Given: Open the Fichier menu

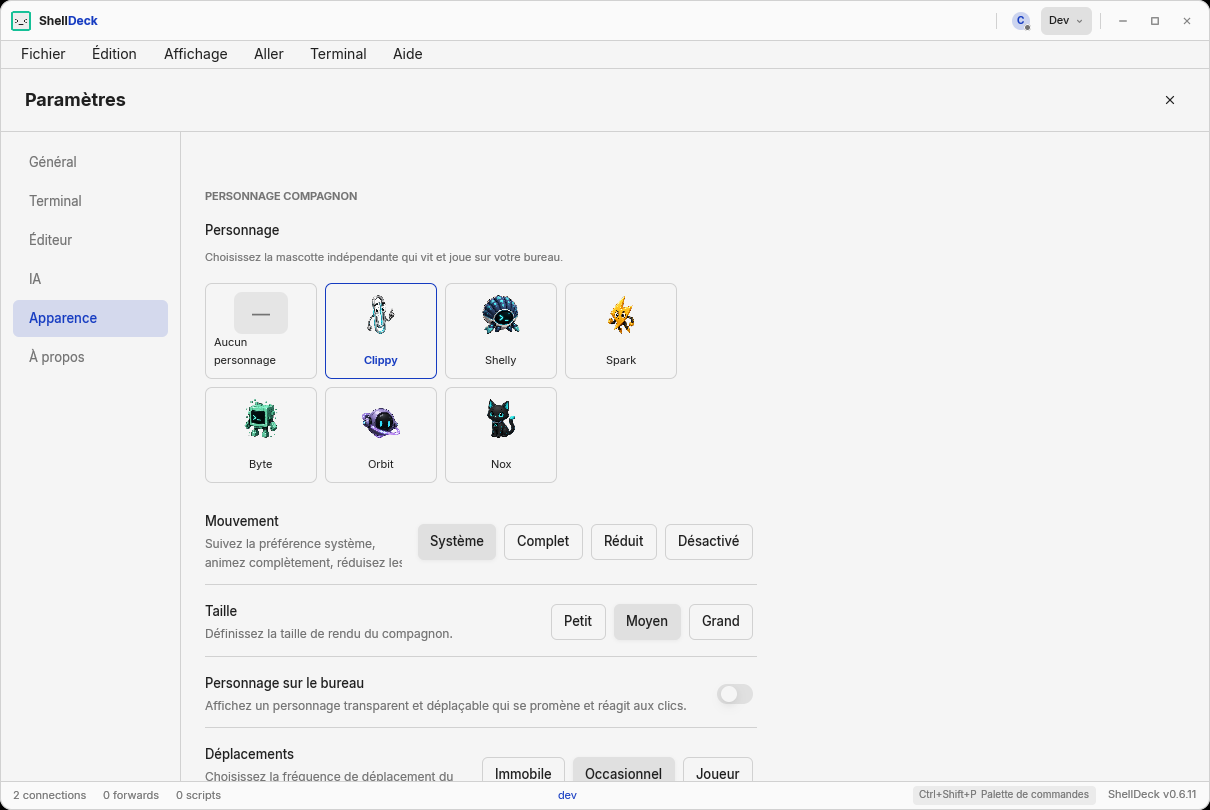Looking at the screenshot, I should [x=43, y=54].
